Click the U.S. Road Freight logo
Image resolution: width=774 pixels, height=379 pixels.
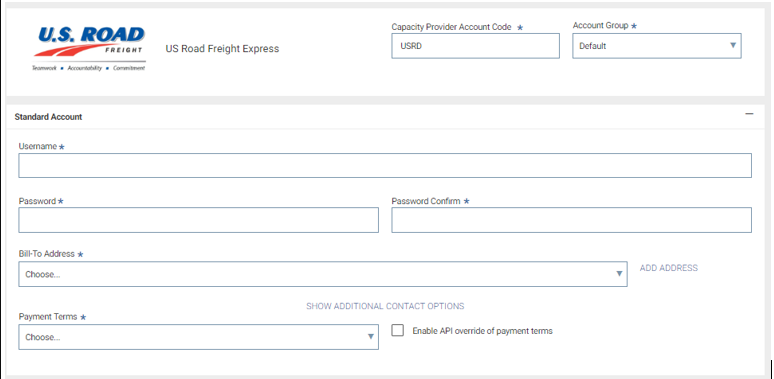pos(89,48)
